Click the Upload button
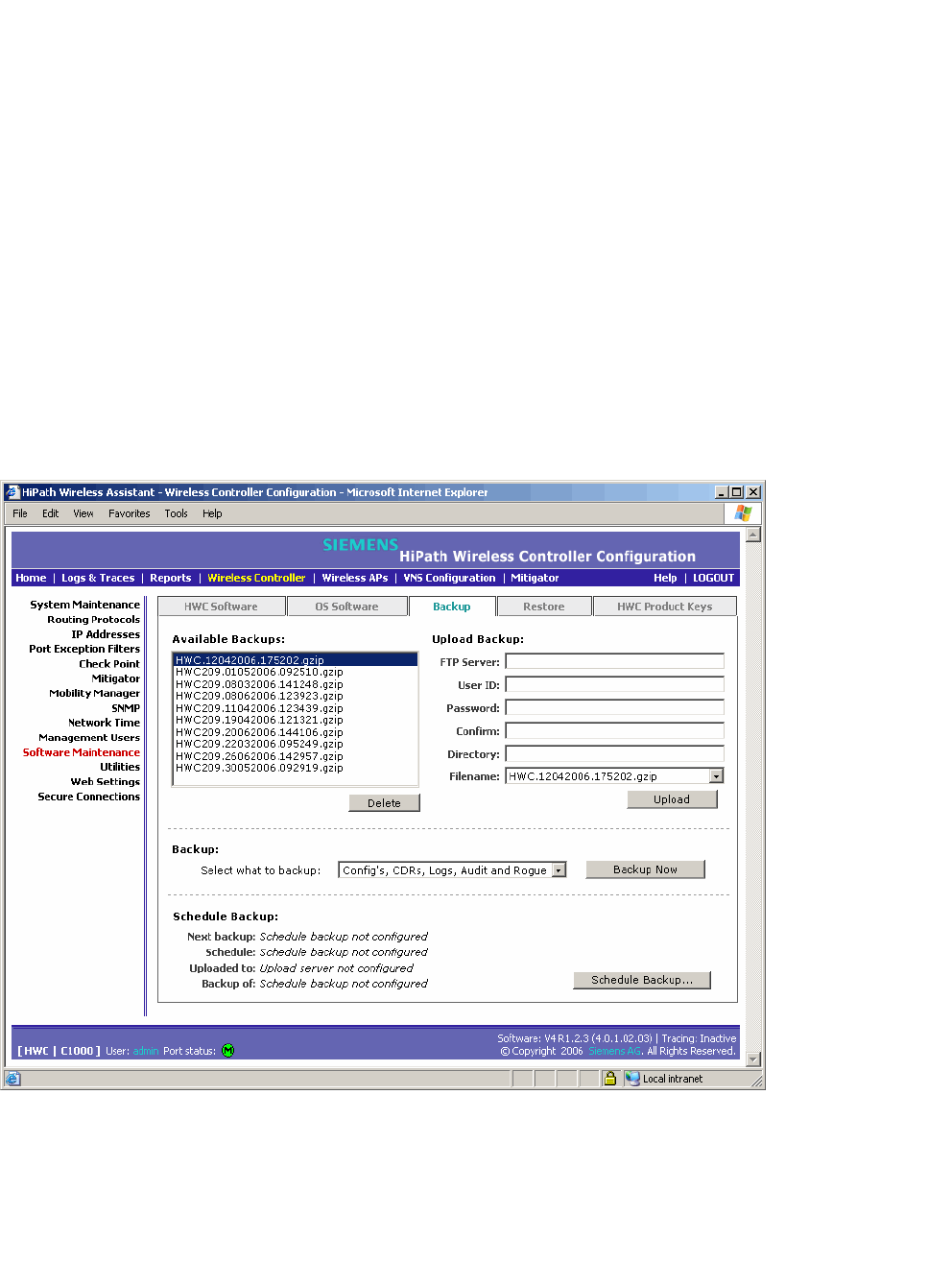 pos(672,799)
